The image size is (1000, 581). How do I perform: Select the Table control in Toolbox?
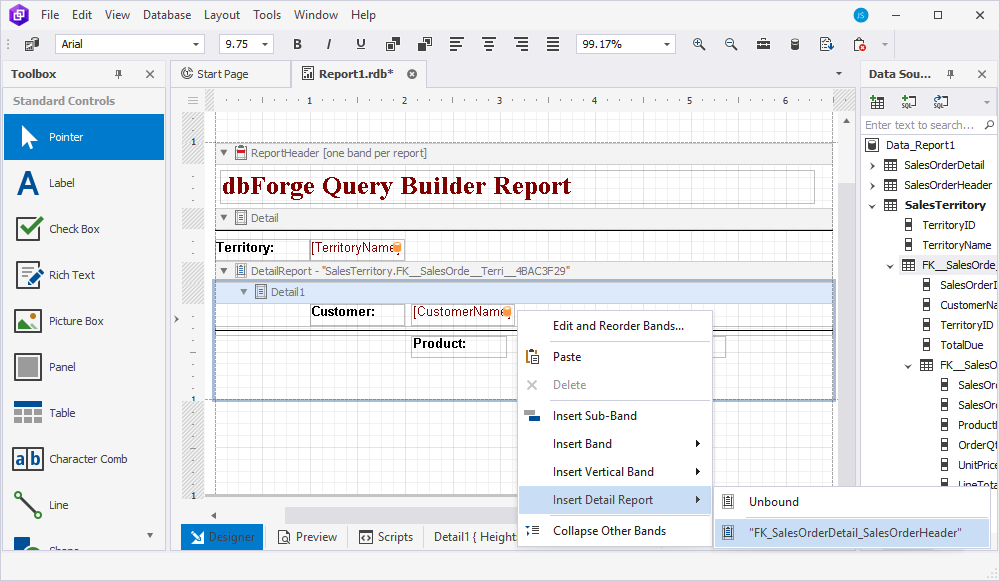84,413
